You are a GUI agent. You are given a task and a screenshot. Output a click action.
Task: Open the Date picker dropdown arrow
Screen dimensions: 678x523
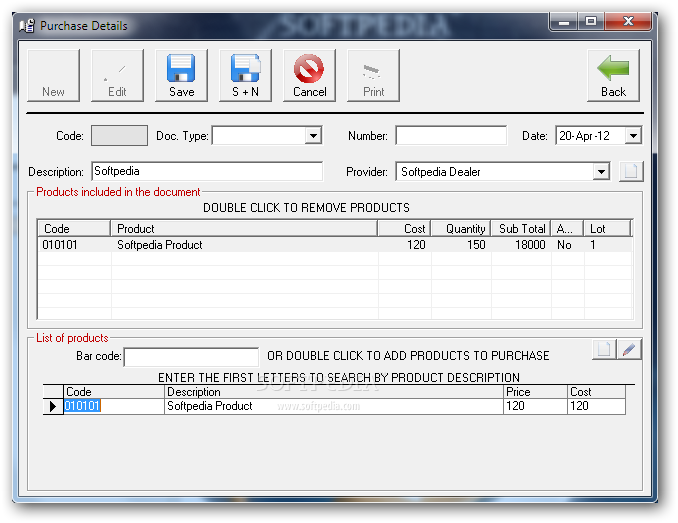pos(633,136)
